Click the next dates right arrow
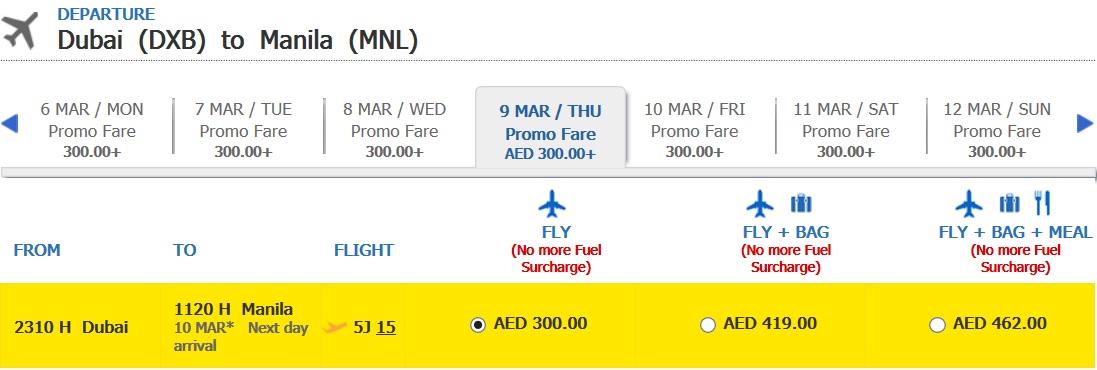The width and height of the screenshot is (1097, 370). [1084, 124]
